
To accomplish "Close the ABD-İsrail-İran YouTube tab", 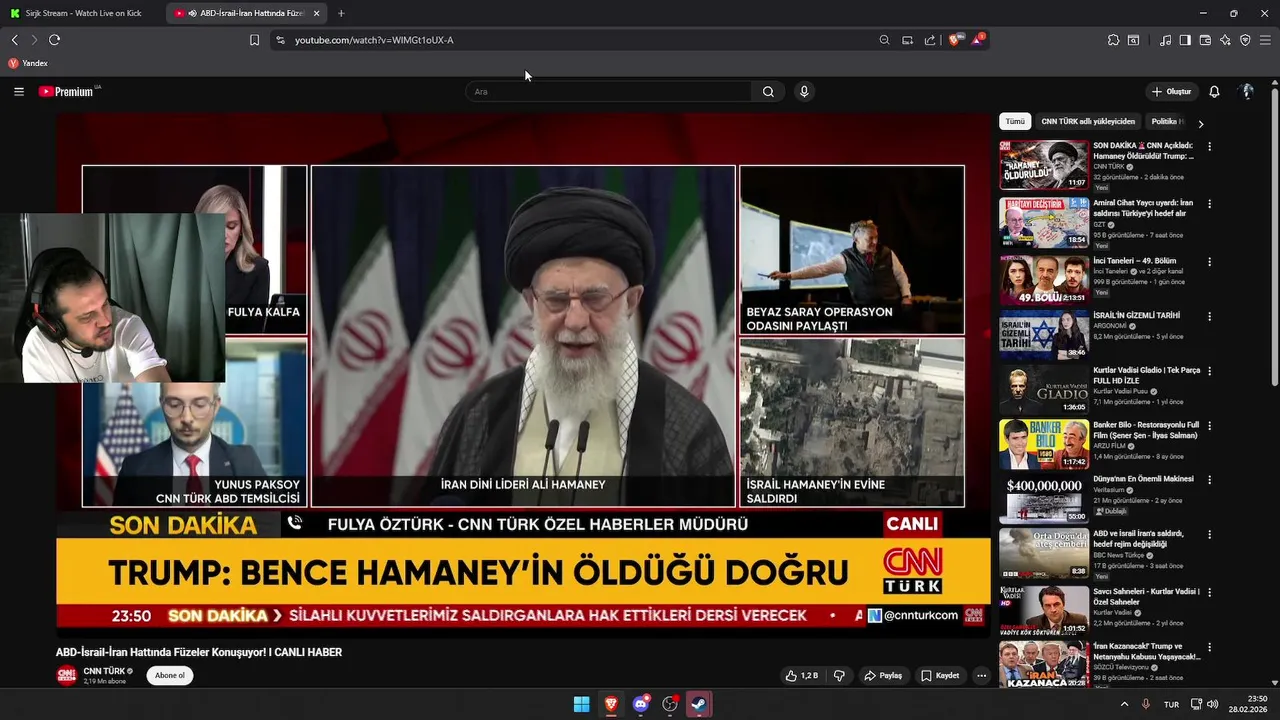I will 317,13.
